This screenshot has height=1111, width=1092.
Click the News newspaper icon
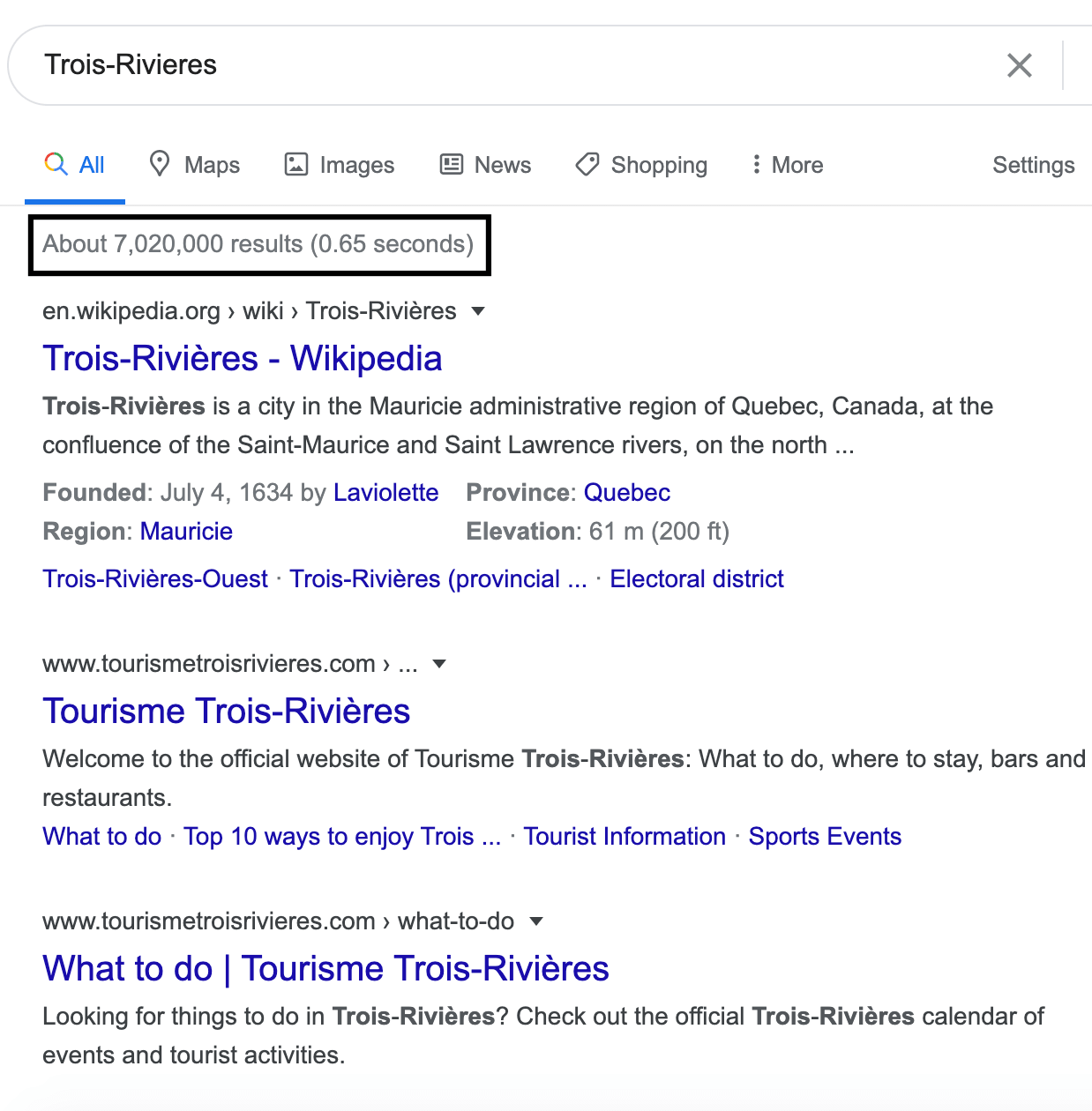click(452, 164)
